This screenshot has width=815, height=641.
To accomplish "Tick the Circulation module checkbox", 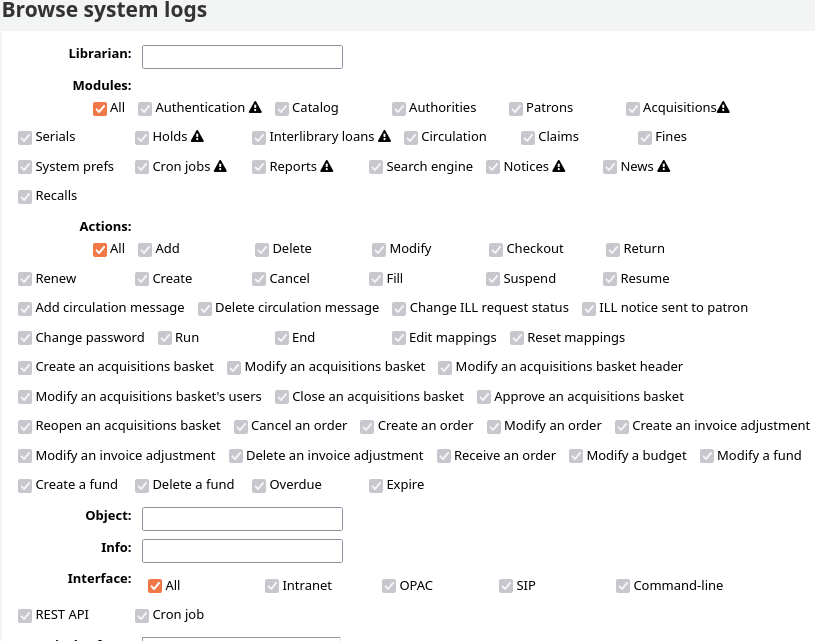I will coord(411,137).
